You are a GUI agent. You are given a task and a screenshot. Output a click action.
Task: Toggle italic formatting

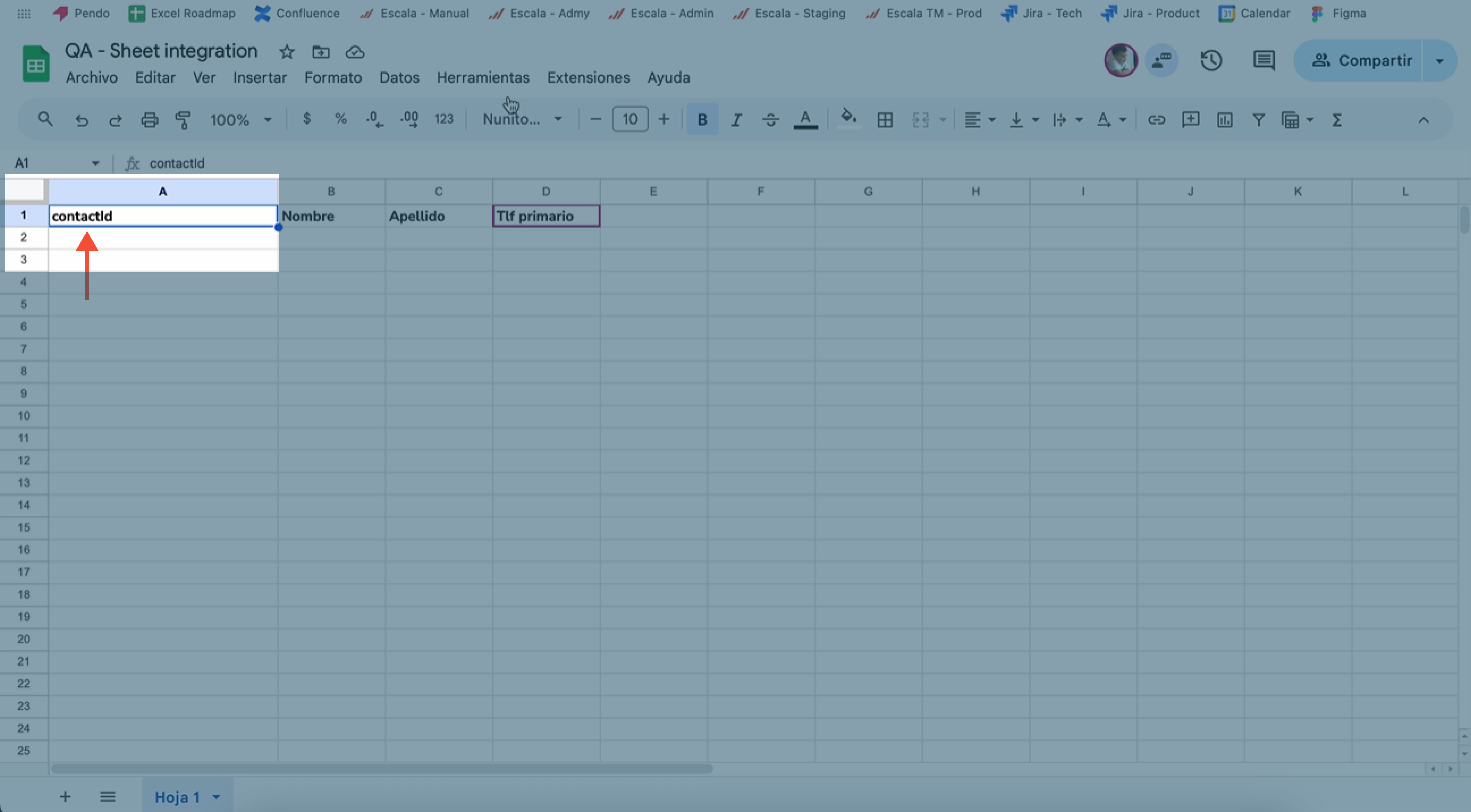pos(737,120)
